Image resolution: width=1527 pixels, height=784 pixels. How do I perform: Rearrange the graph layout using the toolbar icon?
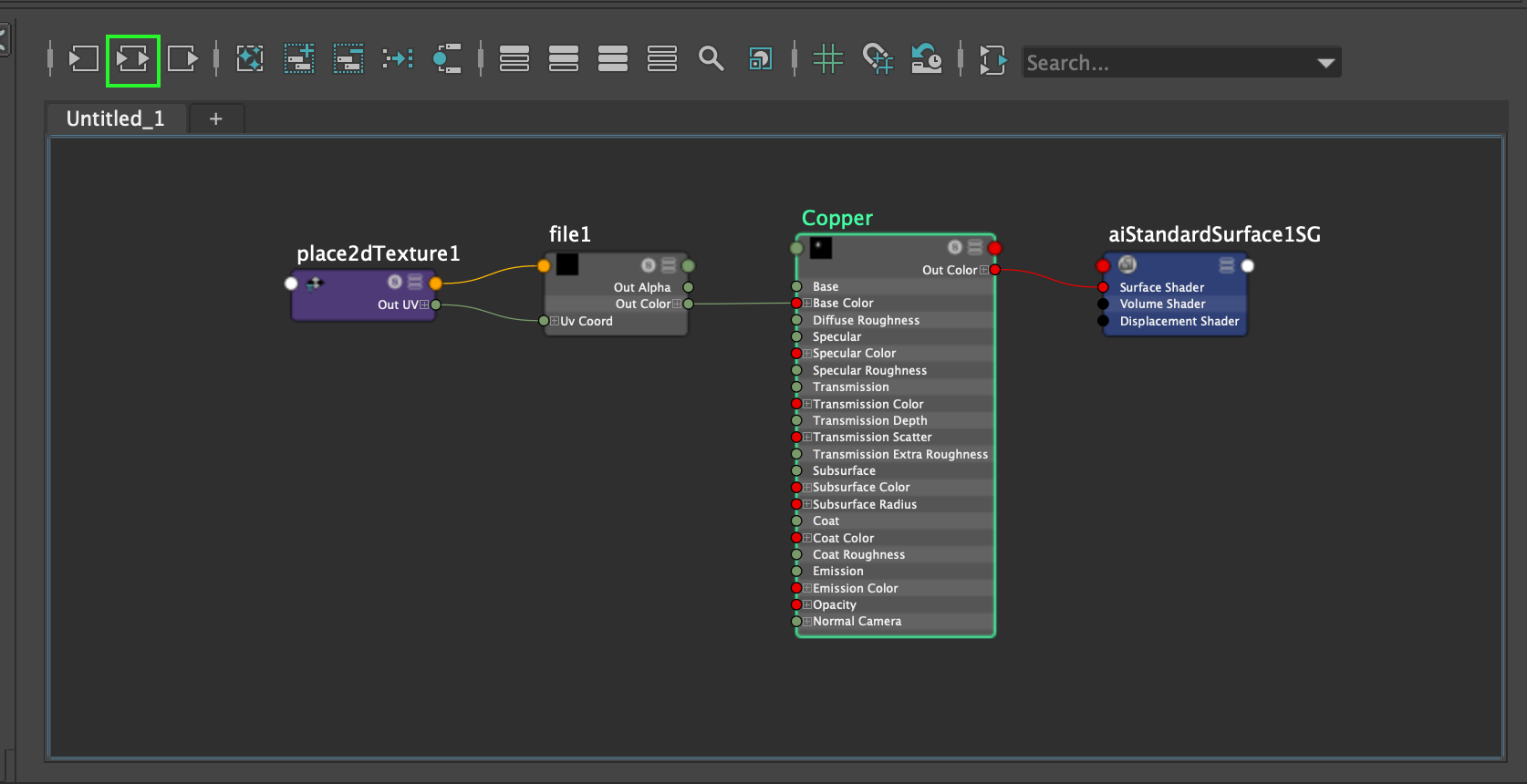coord(398,60)
